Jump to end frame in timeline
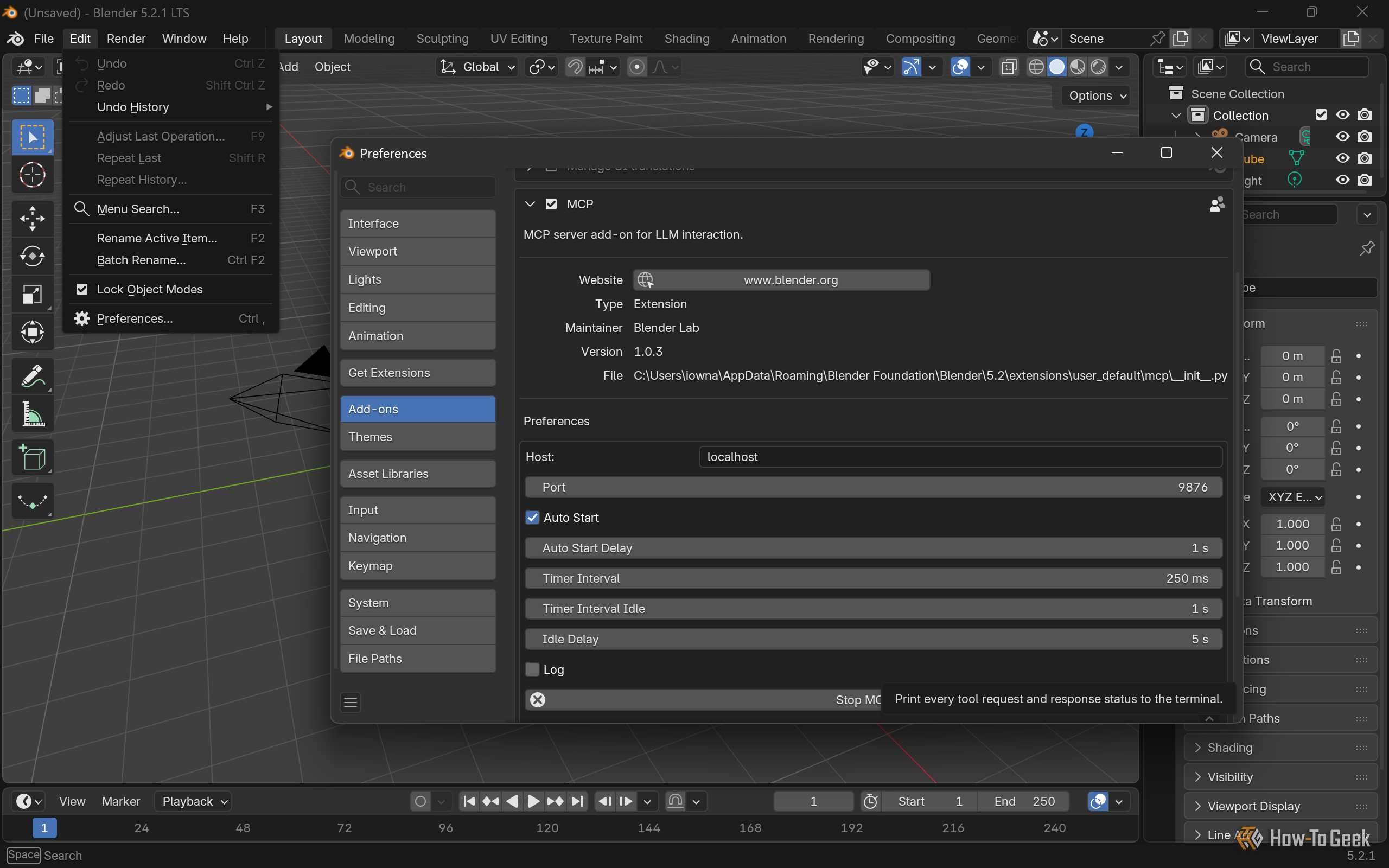 click(577, 801)
